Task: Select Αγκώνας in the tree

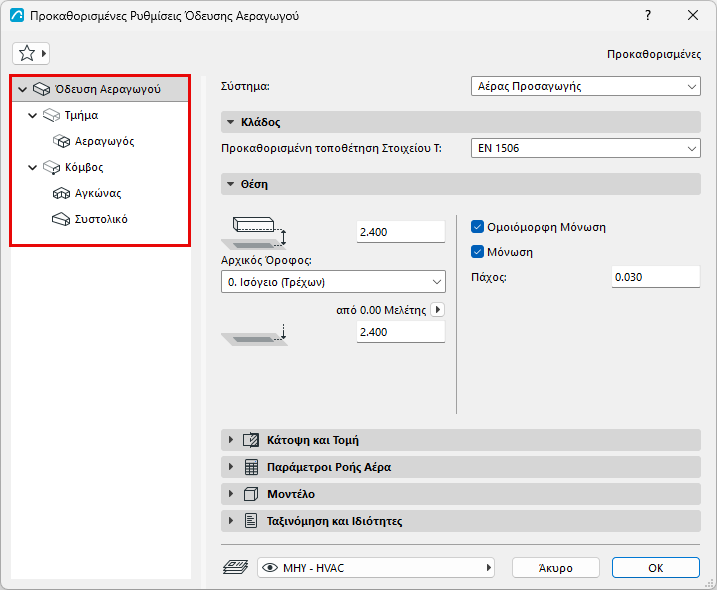Action: (x=100, y=193)
